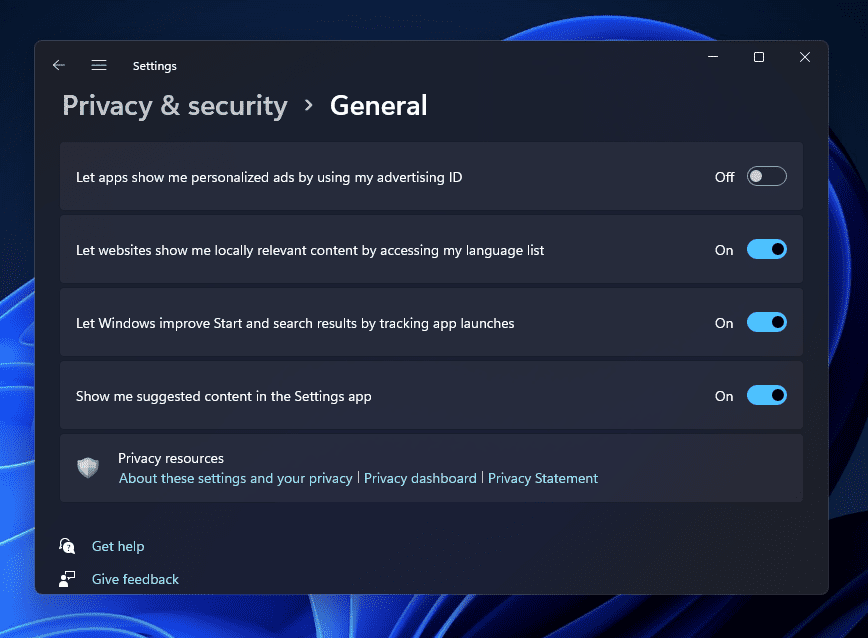Open the hamburger navigation menu
This screenshot has height=638, width=868.
(99, 65)
